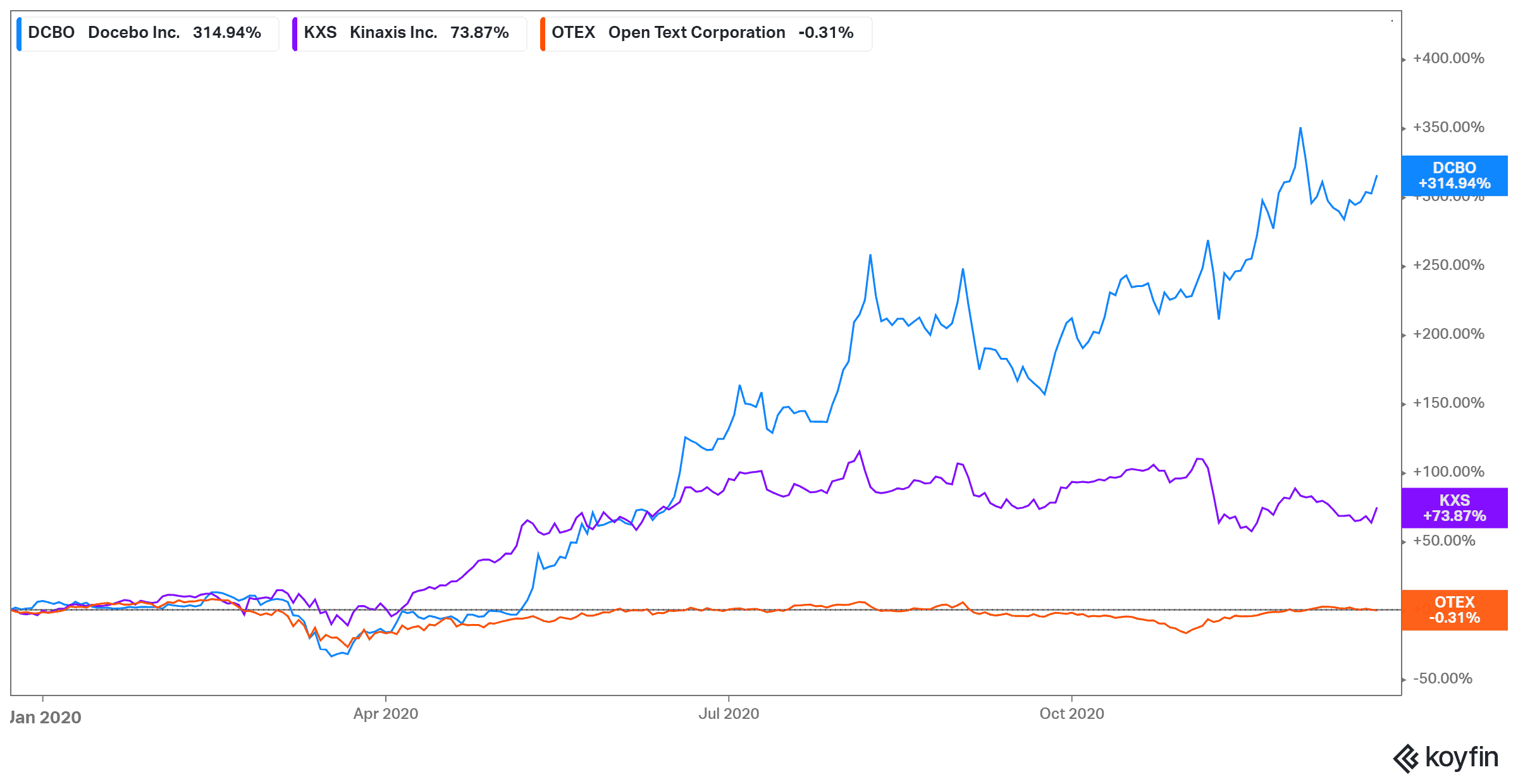
Task: Click the blue DCBO +314.94% axis tag
Action: [1454, 176]
